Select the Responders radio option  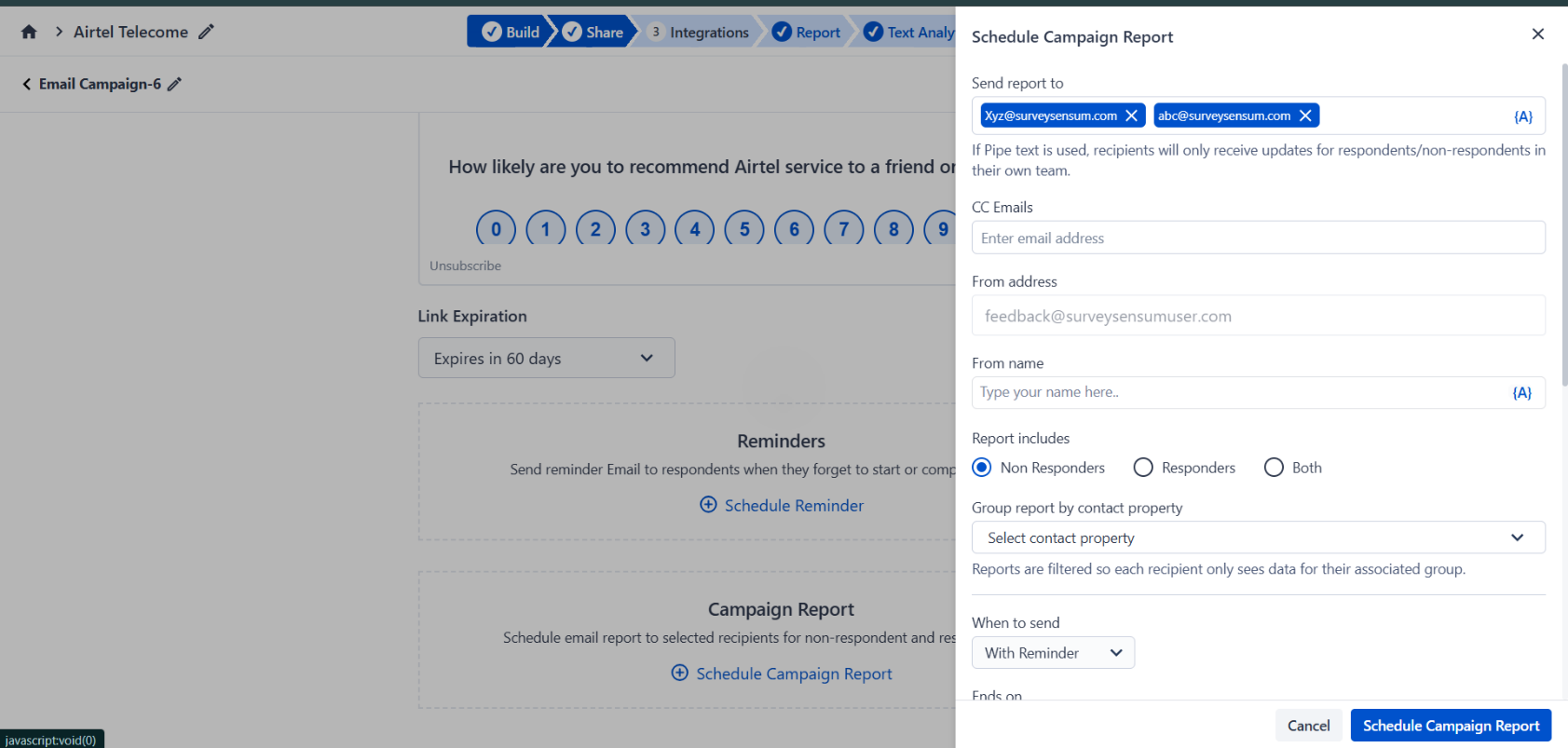pyautogui.click(x=1143, y=468)
